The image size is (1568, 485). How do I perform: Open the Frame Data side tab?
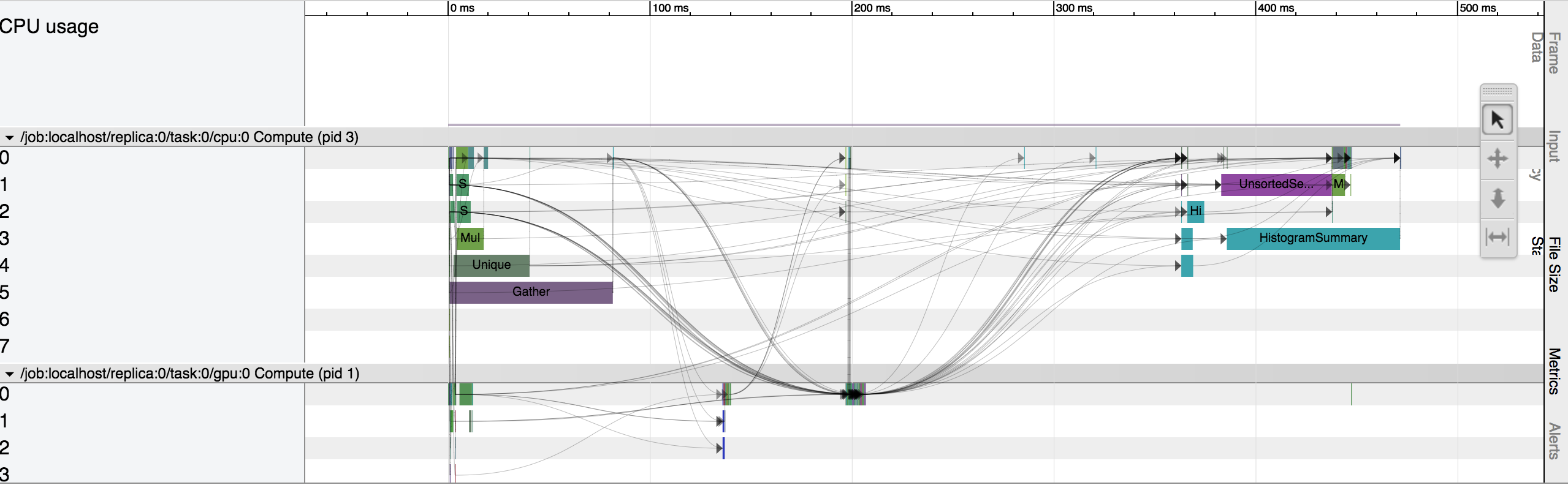coord(1545,52)
